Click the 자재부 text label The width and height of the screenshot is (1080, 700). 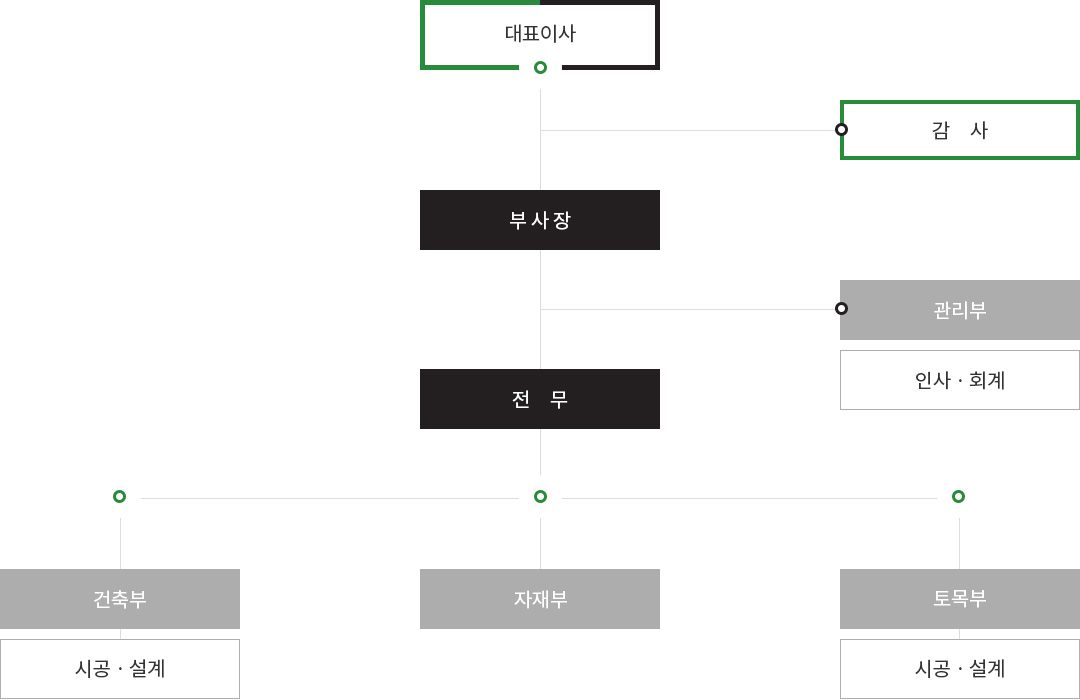point(541,599)
